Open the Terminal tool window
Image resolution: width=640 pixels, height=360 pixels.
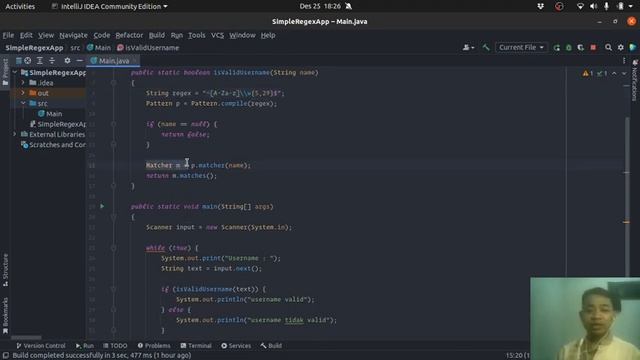click(196, 346)
